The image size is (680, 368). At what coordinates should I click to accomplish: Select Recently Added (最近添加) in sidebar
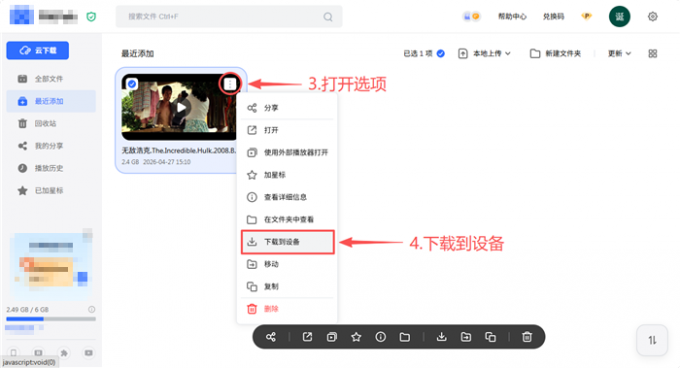(x=51, y=101)
